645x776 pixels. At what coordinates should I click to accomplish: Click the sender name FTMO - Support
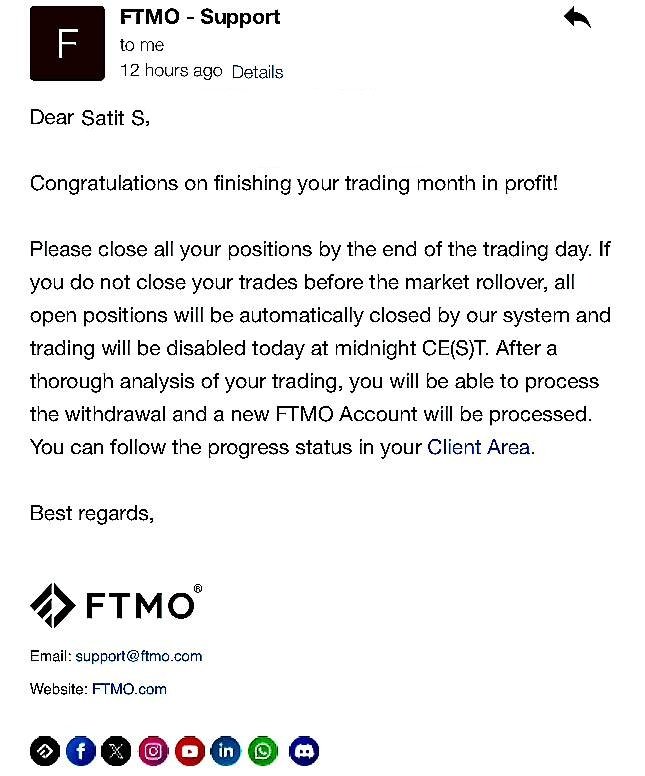200,17
